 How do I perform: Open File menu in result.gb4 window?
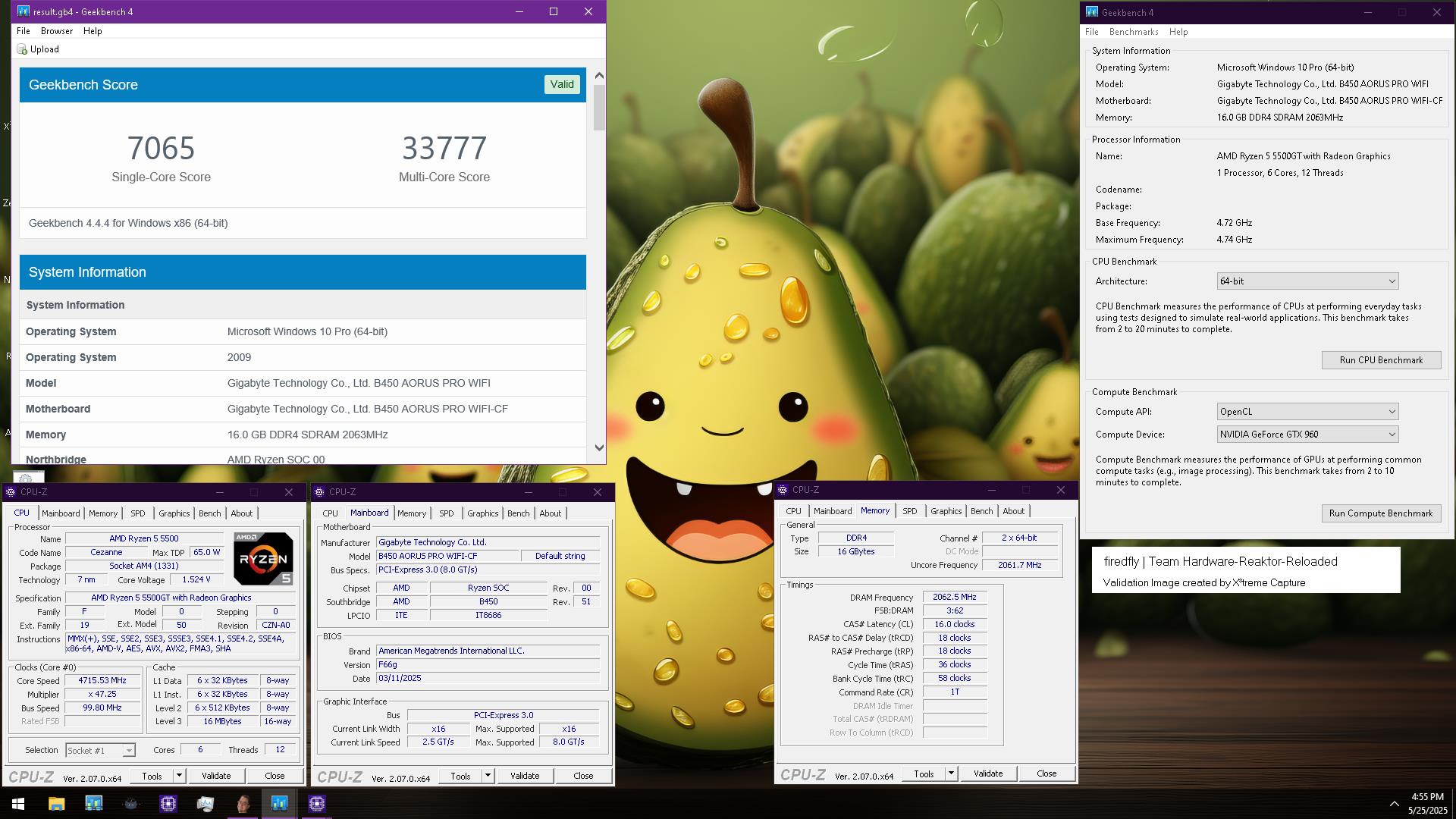pos(24,31)
